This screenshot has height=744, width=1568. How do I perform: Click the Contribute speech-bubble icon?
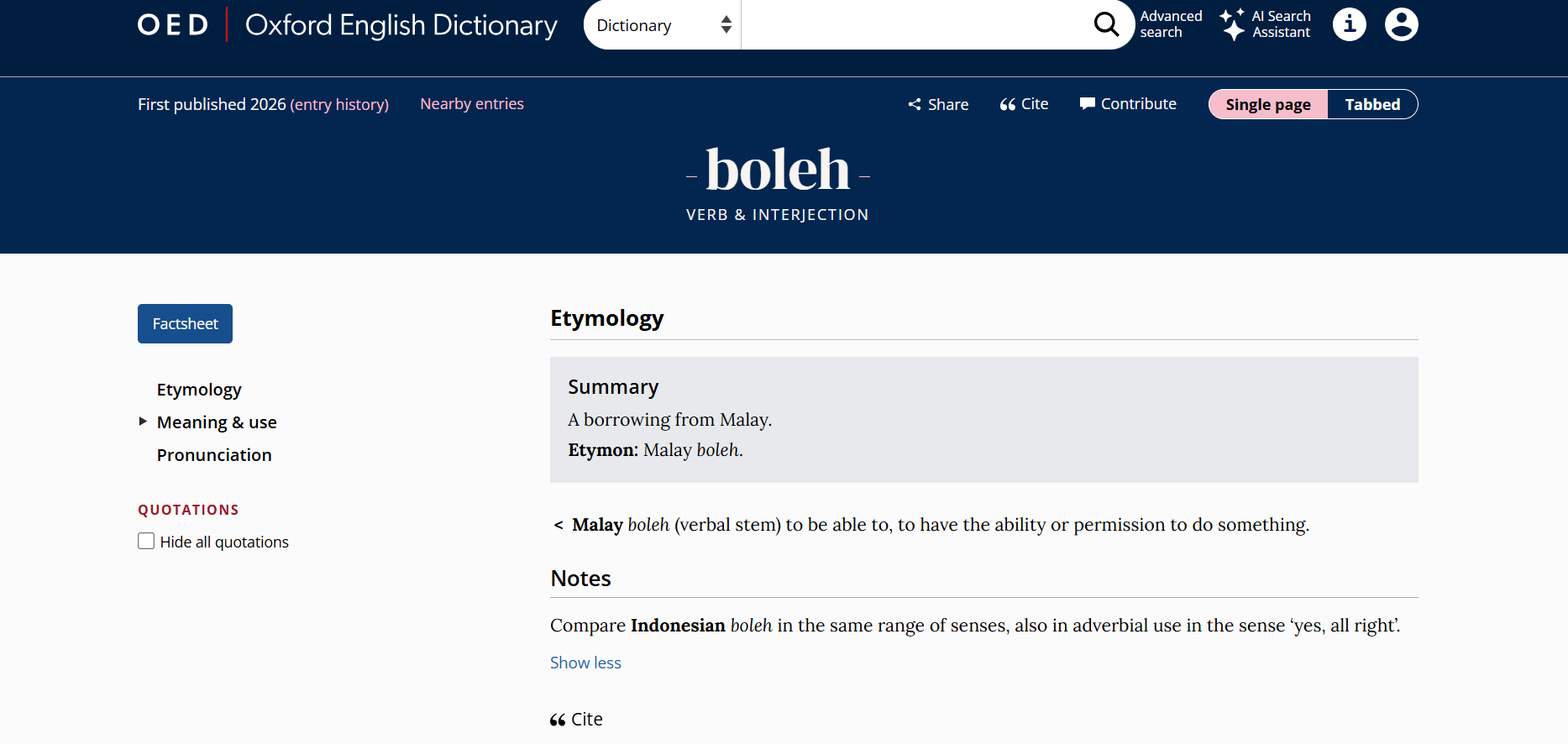pyautogui.click(x=1088, y=103)
